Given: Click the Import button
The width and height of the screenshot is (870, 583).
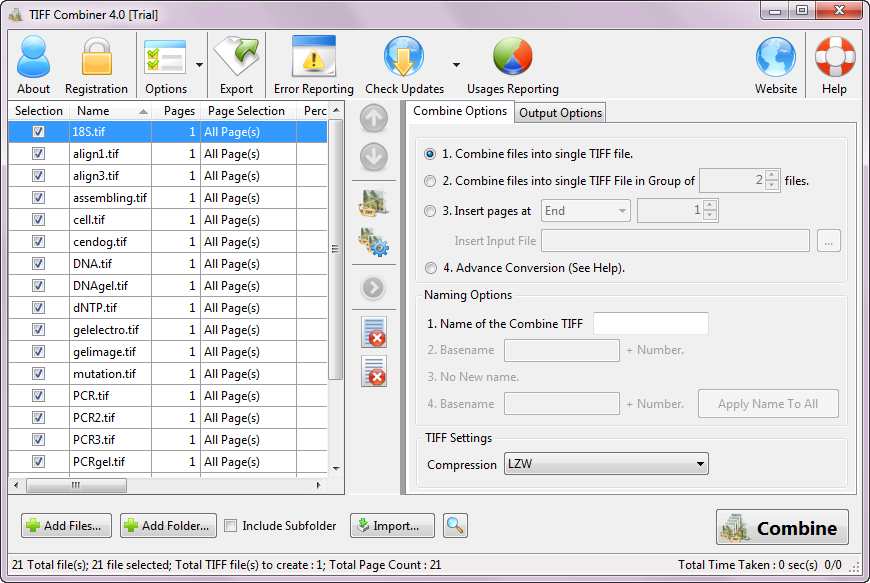Looking at the screenshot, I should coord(392,525).
